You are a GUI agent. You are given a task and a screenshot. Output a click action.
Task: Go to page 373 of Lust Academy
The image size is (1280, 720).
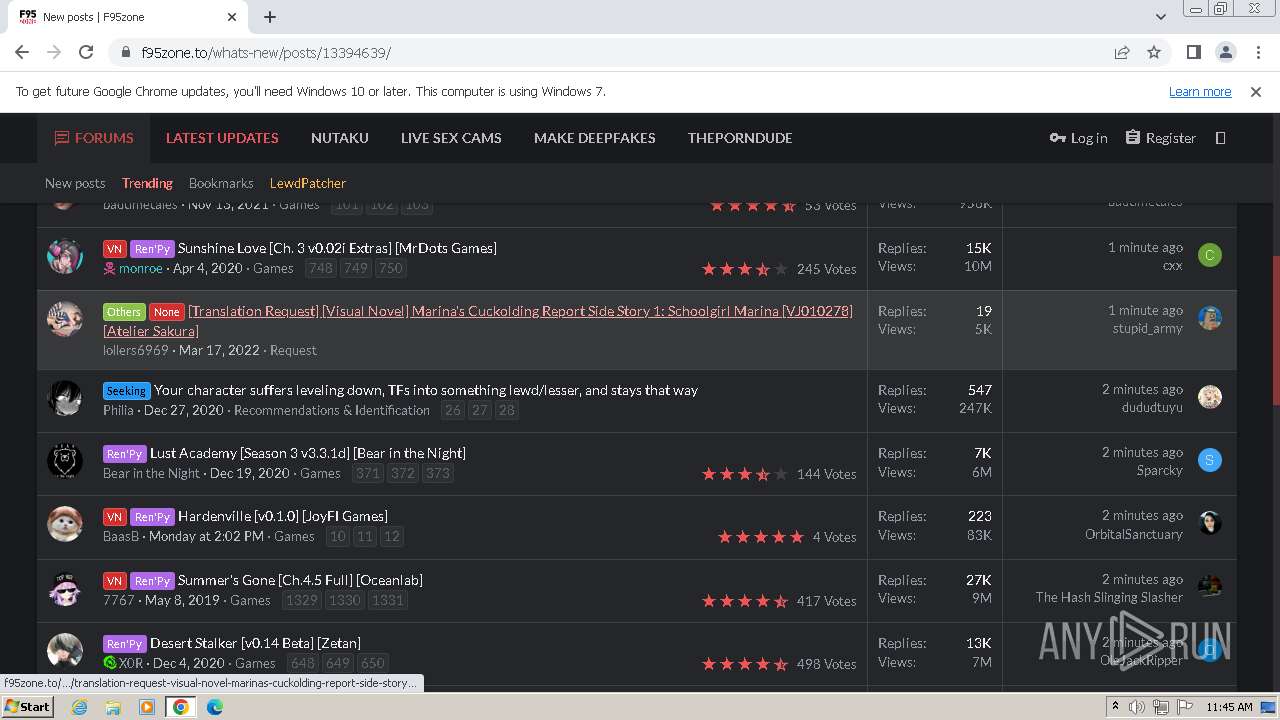pos(437,473)
